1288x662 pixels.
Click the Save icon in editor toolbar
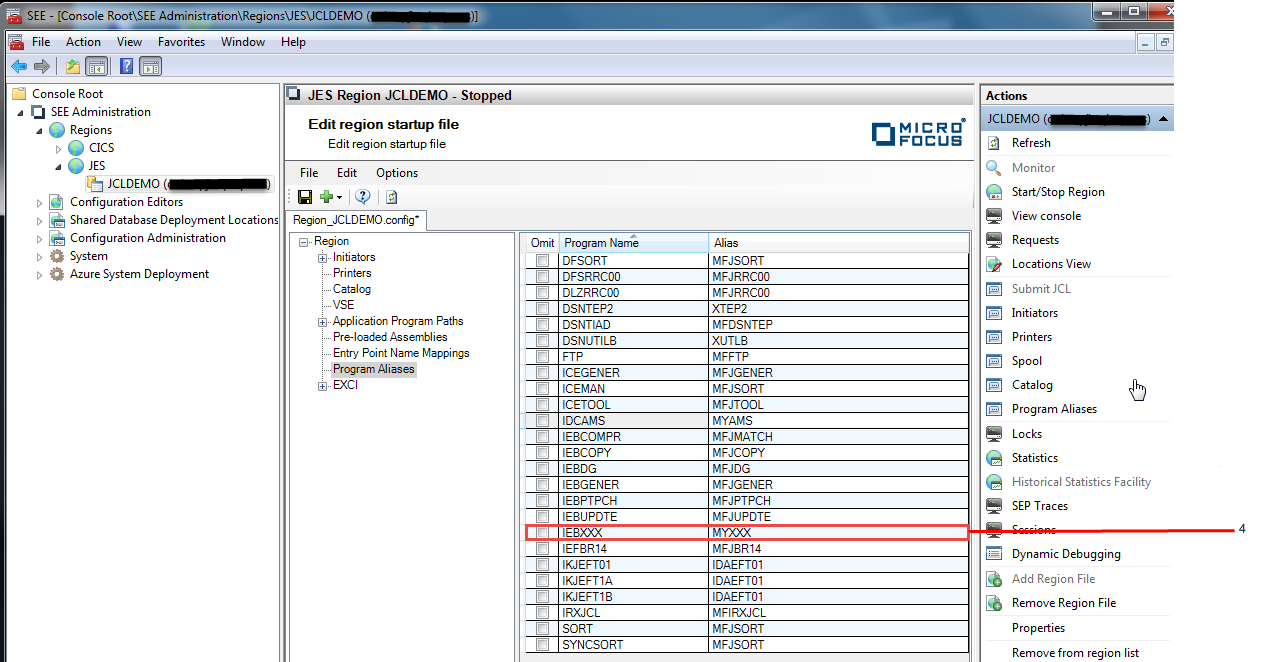305,197
